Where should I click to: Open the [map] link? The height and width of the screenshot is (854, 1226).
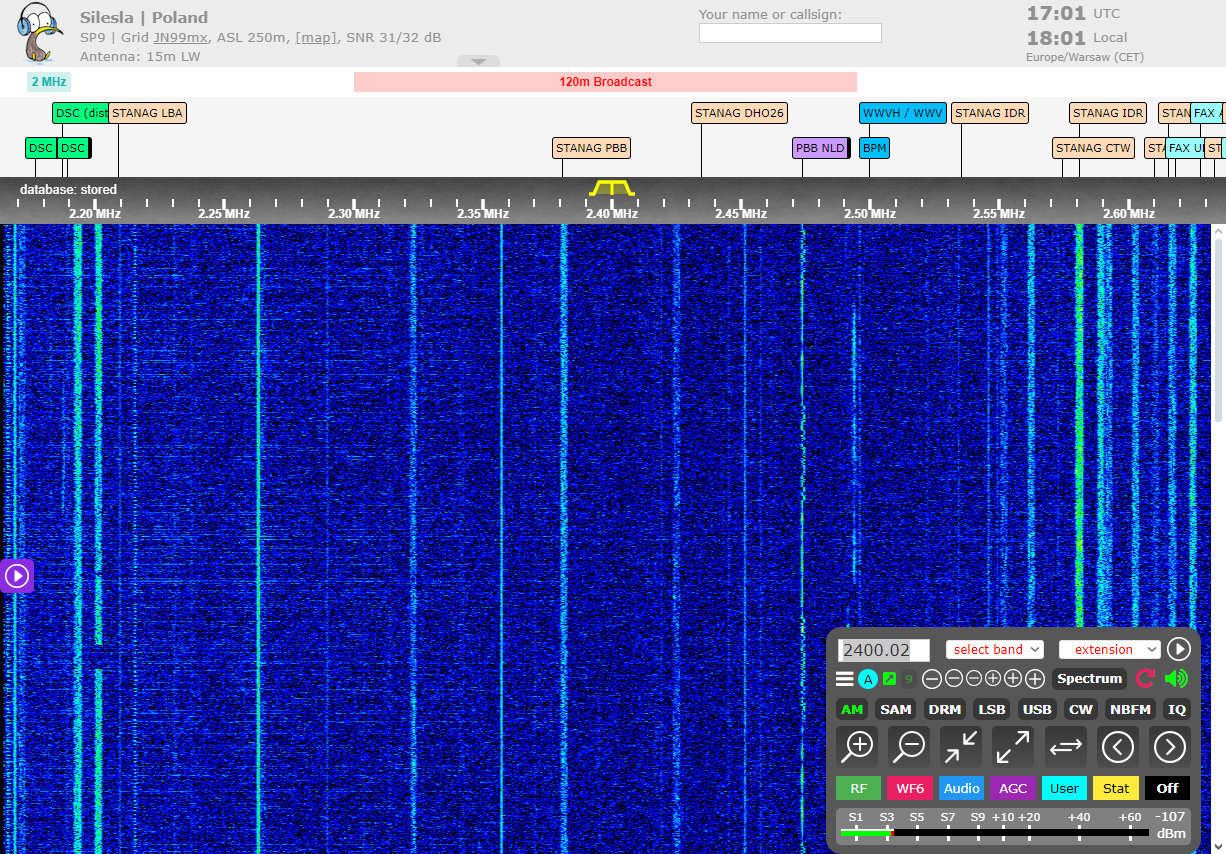click(316, 38)
